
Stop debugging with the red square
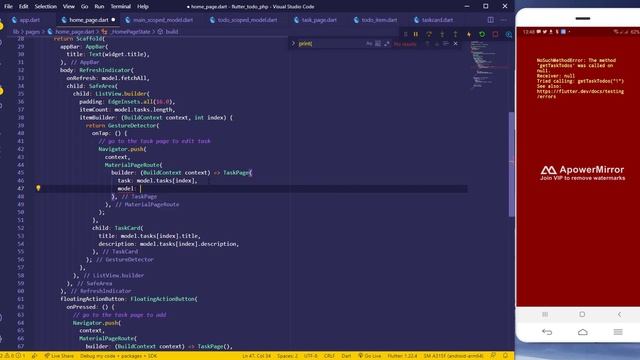point(495,34)
